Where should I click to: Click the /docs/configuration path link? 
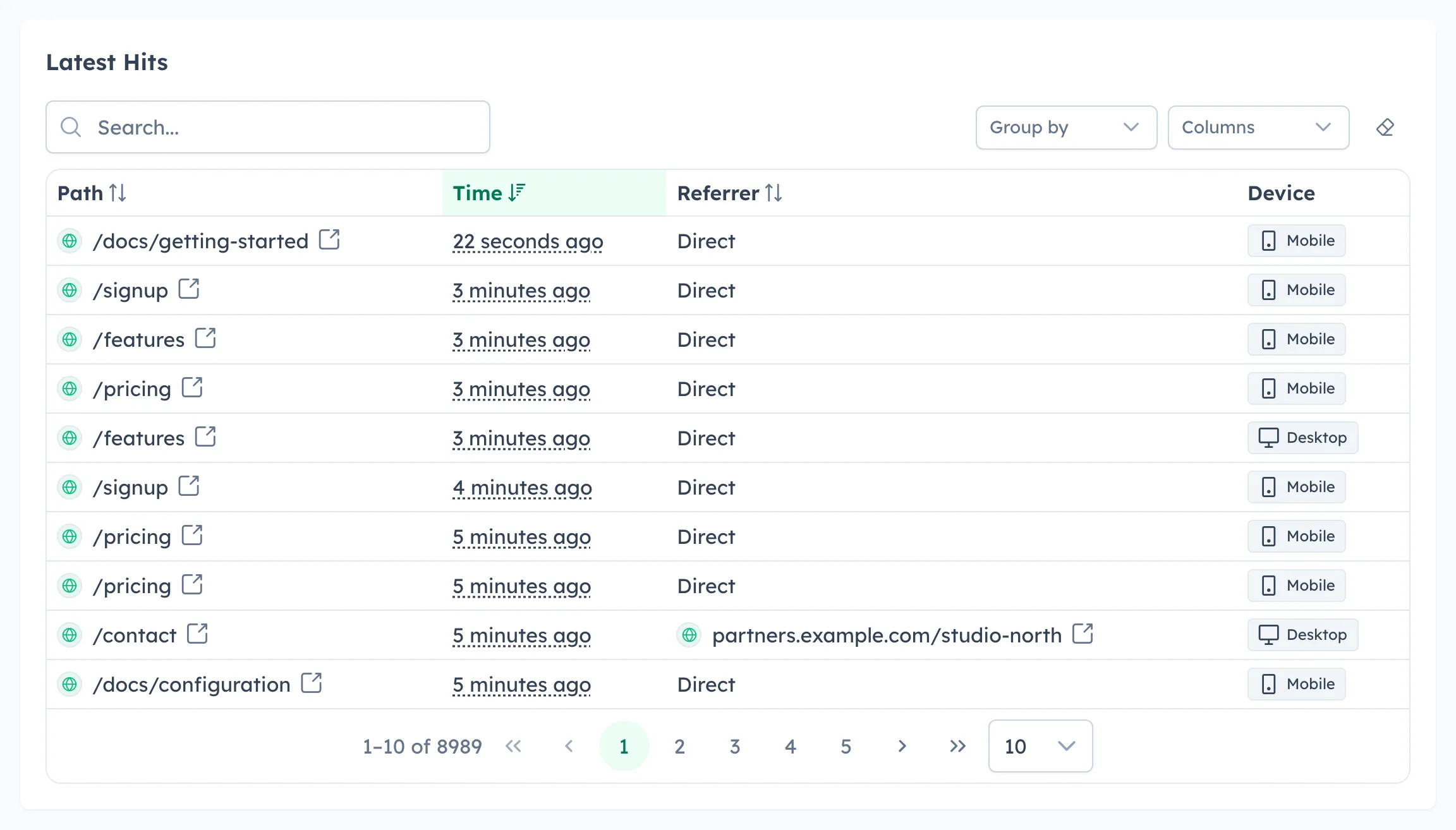(x=191, y=684)
